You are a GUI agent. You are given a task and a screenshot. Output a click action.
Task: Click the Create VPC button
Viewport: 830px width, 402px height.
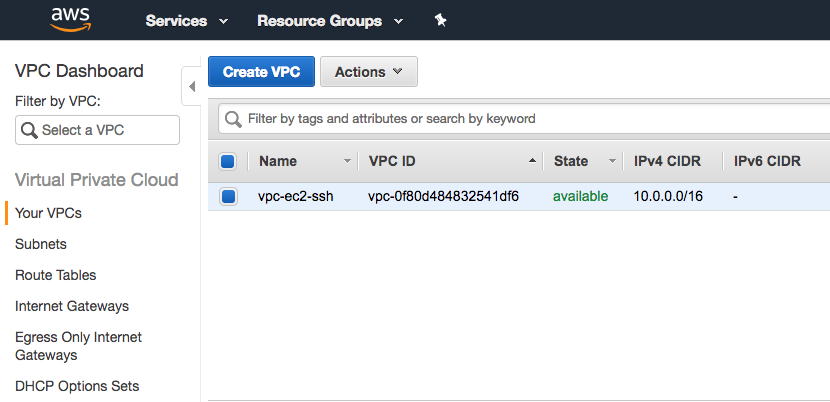(x=261, y=72)
